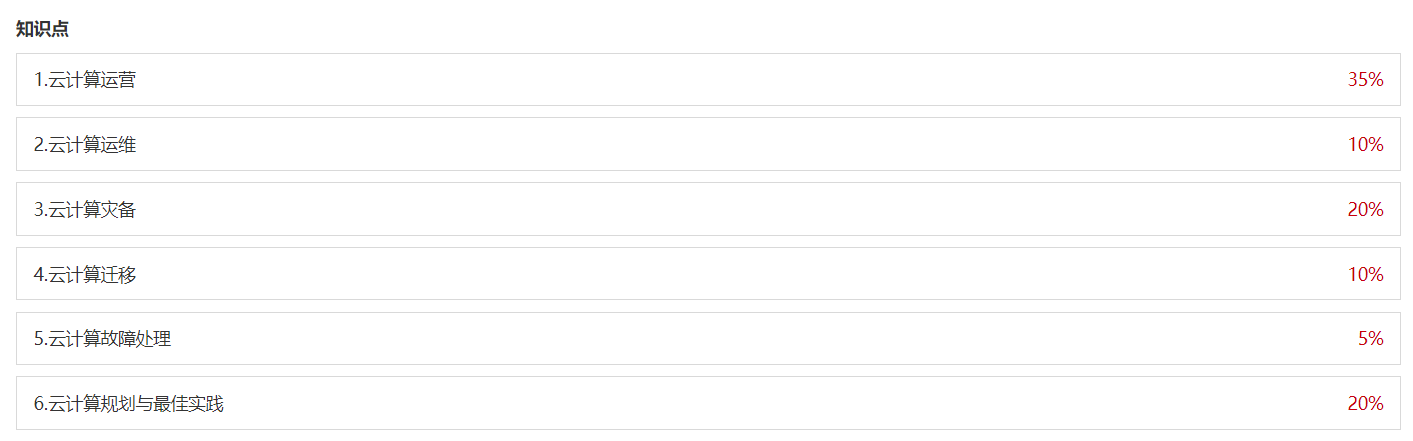
Task: Choose the 6.云计算规划与最佳实践 label
Action: coord(129,404)
